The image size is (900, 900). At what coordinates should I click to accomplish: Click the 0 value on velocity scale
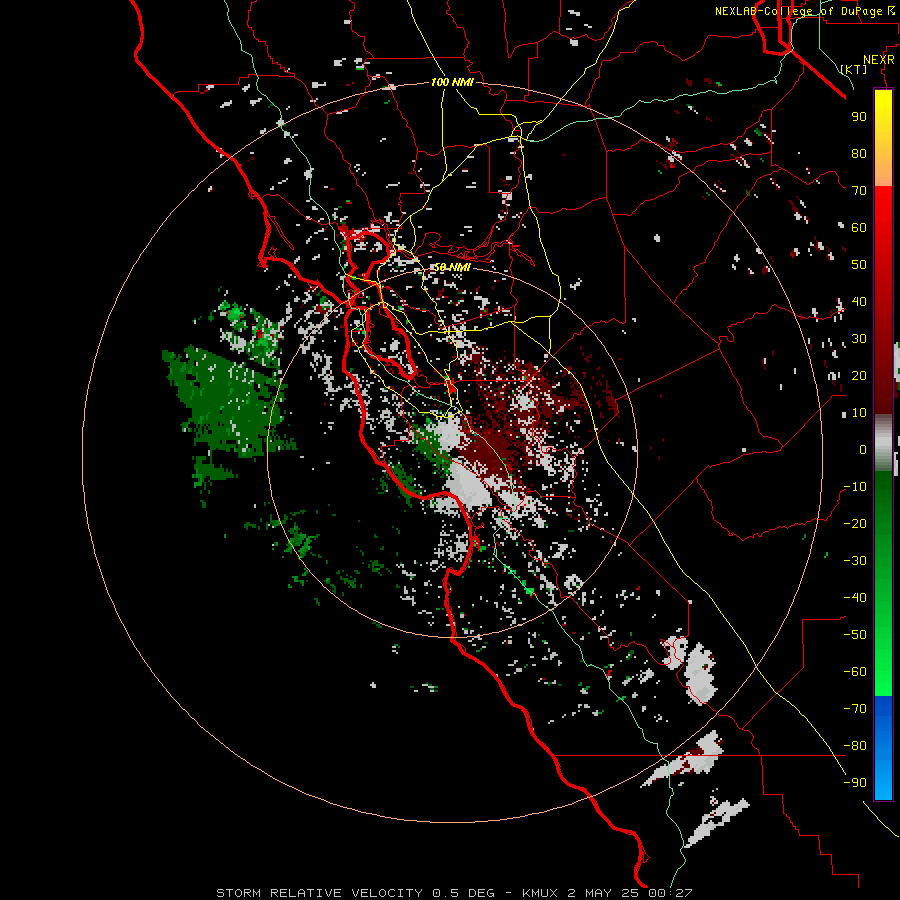click(863, 449)
